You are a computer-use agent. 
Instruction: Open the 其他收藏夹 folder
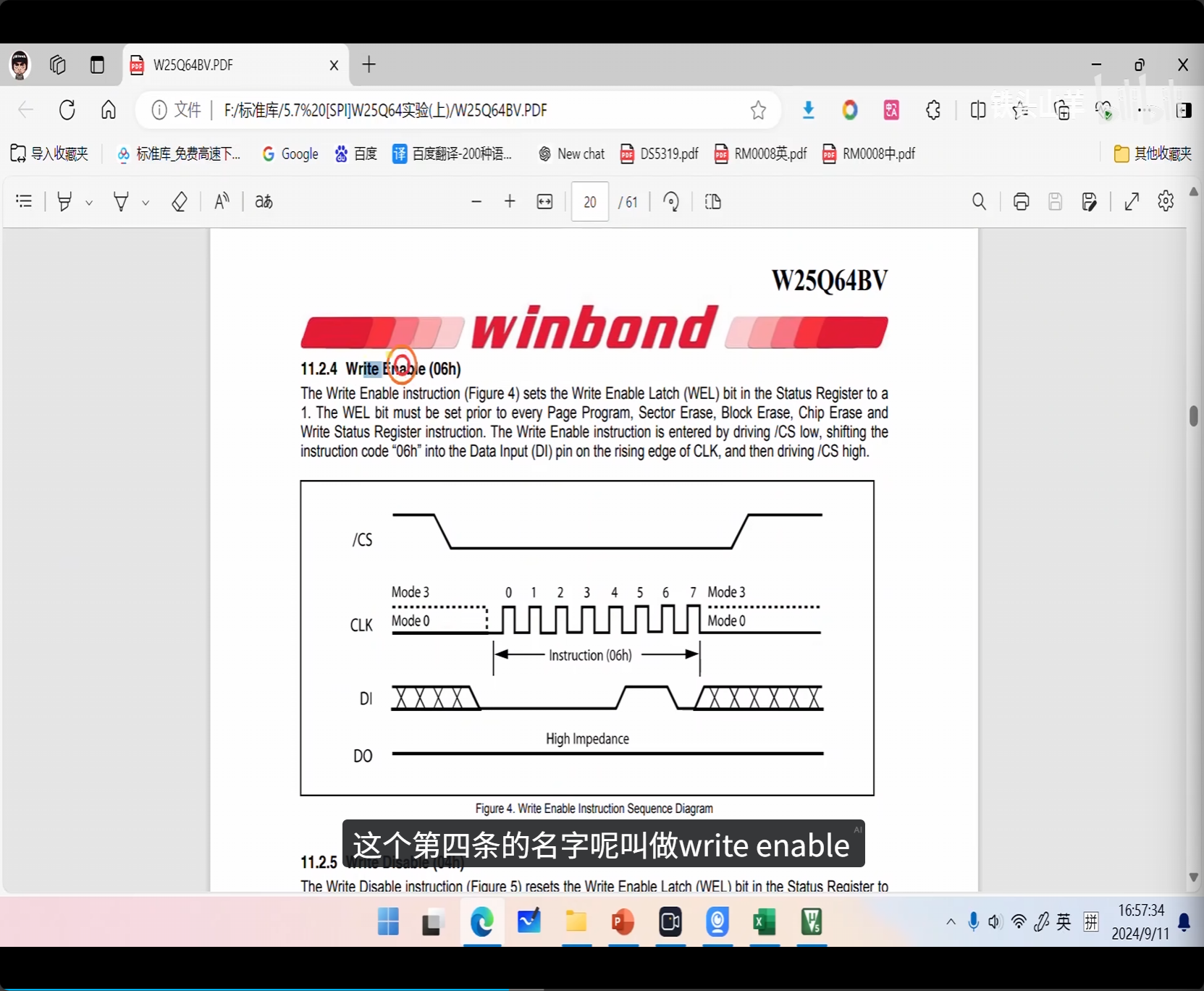1153,153
